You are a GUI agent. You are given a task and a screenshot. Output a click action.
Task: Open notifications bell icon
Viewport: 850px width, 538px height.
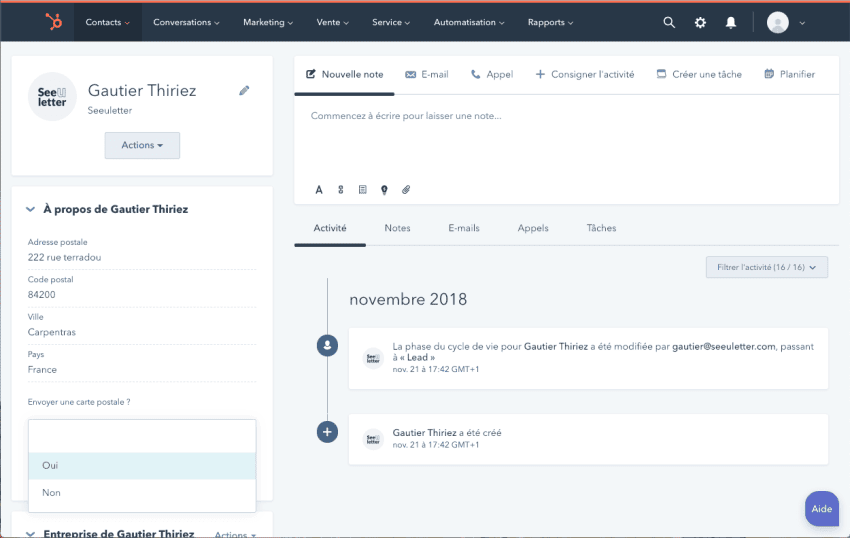click(x=731, y=22)
